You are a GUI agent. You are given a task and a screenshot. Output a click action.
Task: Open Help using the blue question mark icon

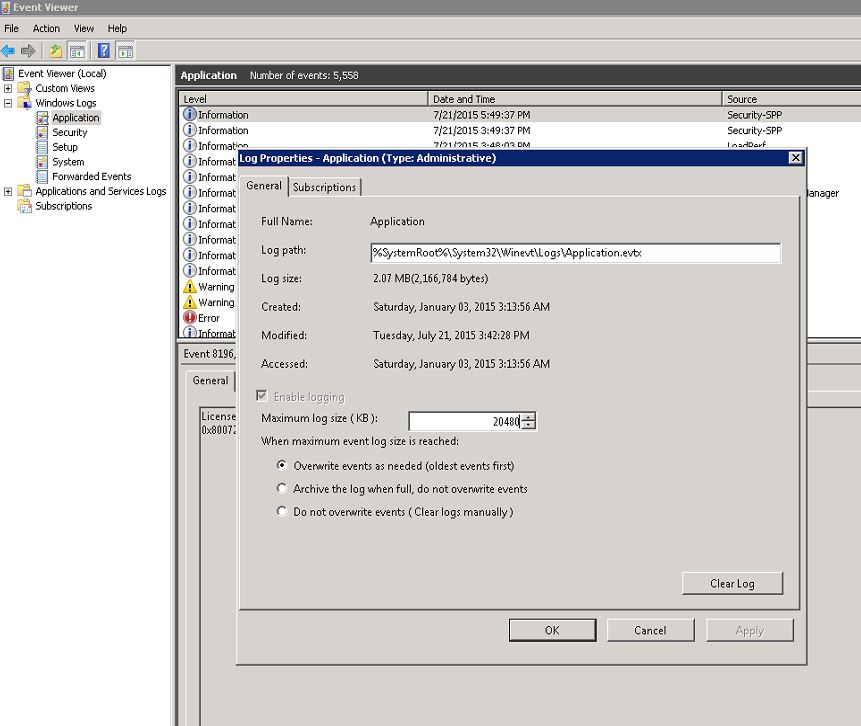tap(104, 50)
